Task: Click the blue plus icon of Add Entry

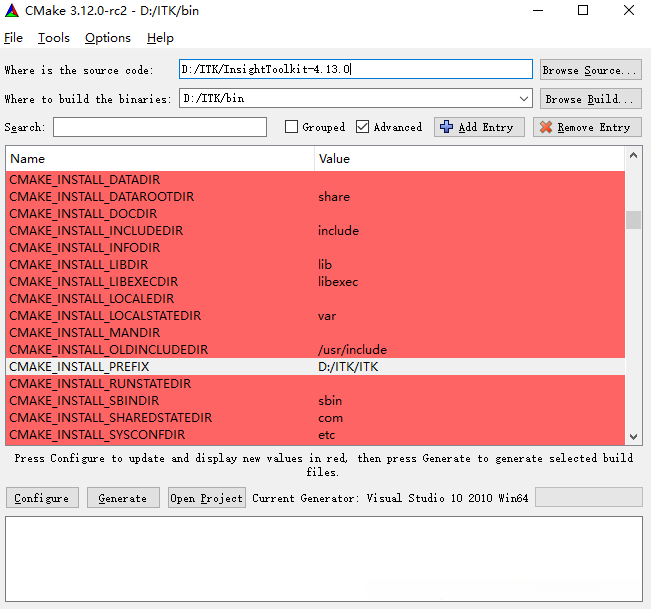Action: [x=446, y=127]
